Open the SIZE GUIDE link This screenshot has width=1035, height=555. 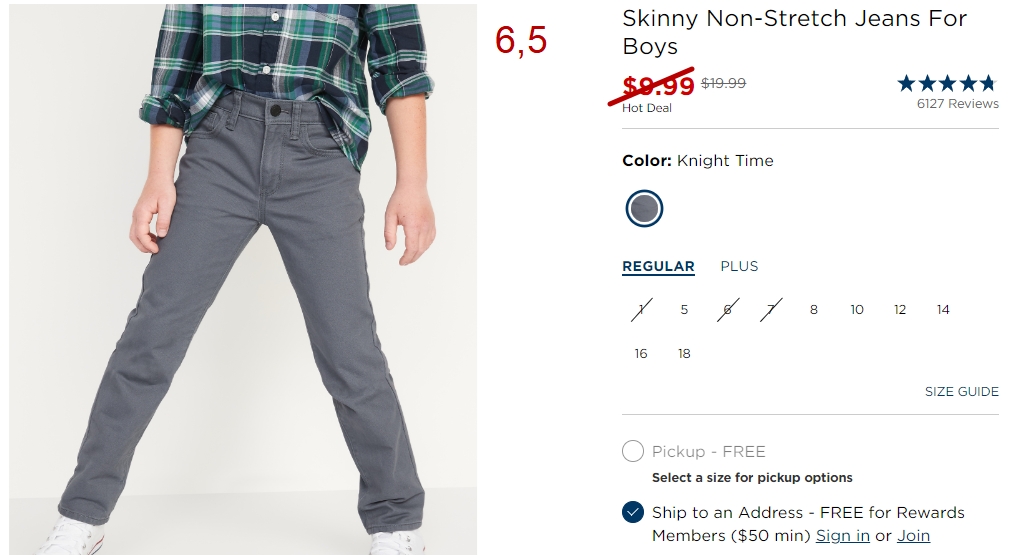pyautogui.click(x=962, y=391)
